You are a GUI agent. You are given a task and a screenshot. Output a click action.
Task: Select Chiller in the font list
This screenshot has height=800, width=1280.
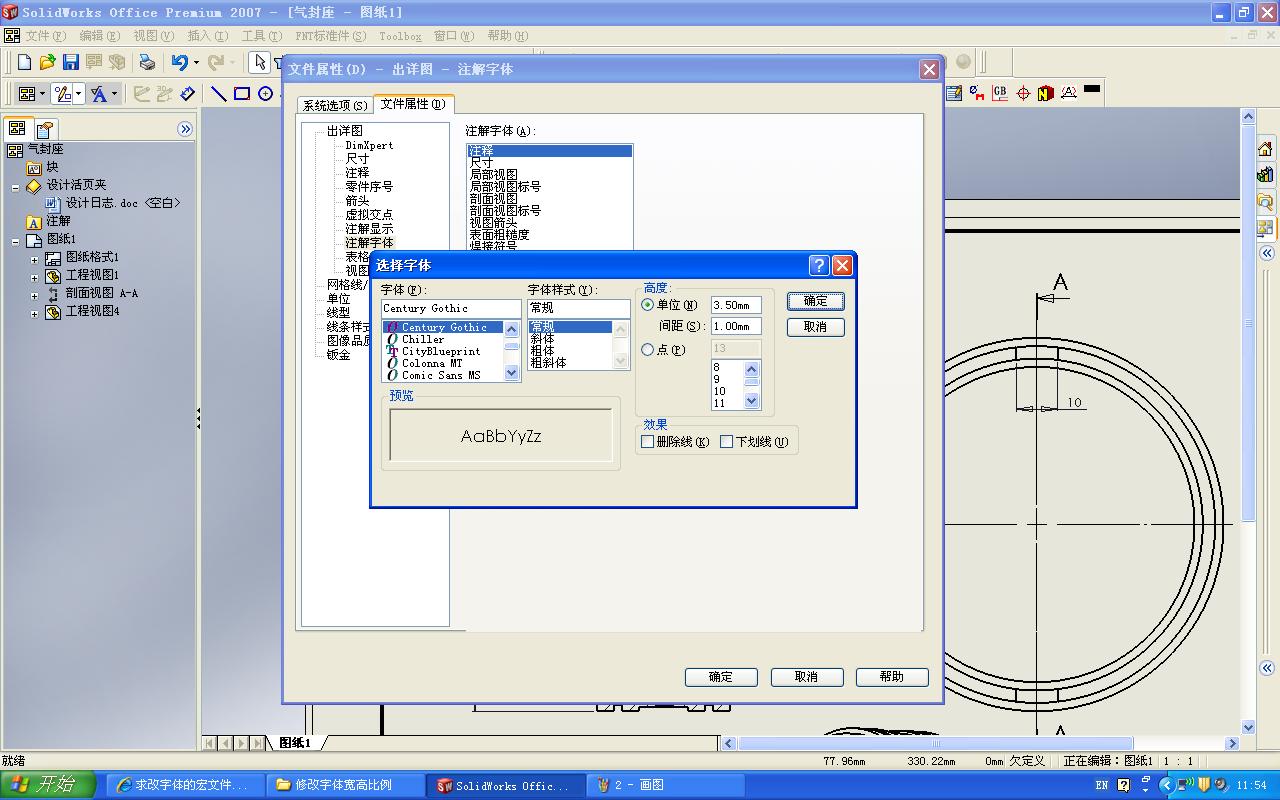(x=423, y=339)
